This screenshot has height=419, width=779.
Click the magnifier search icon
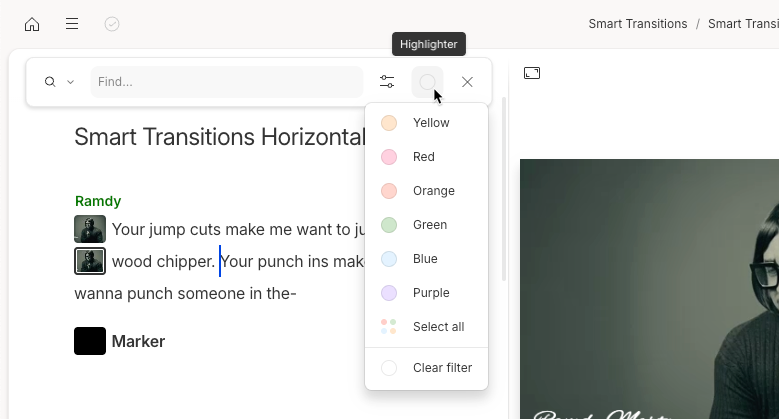[50, 82]
